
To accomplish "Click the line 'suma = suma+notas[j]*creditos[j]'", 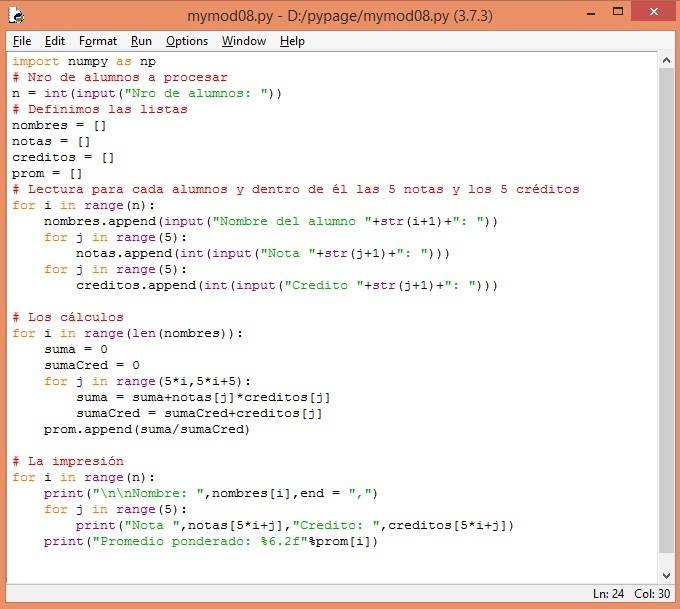I will pyautogui.click(x=203, y=398).
